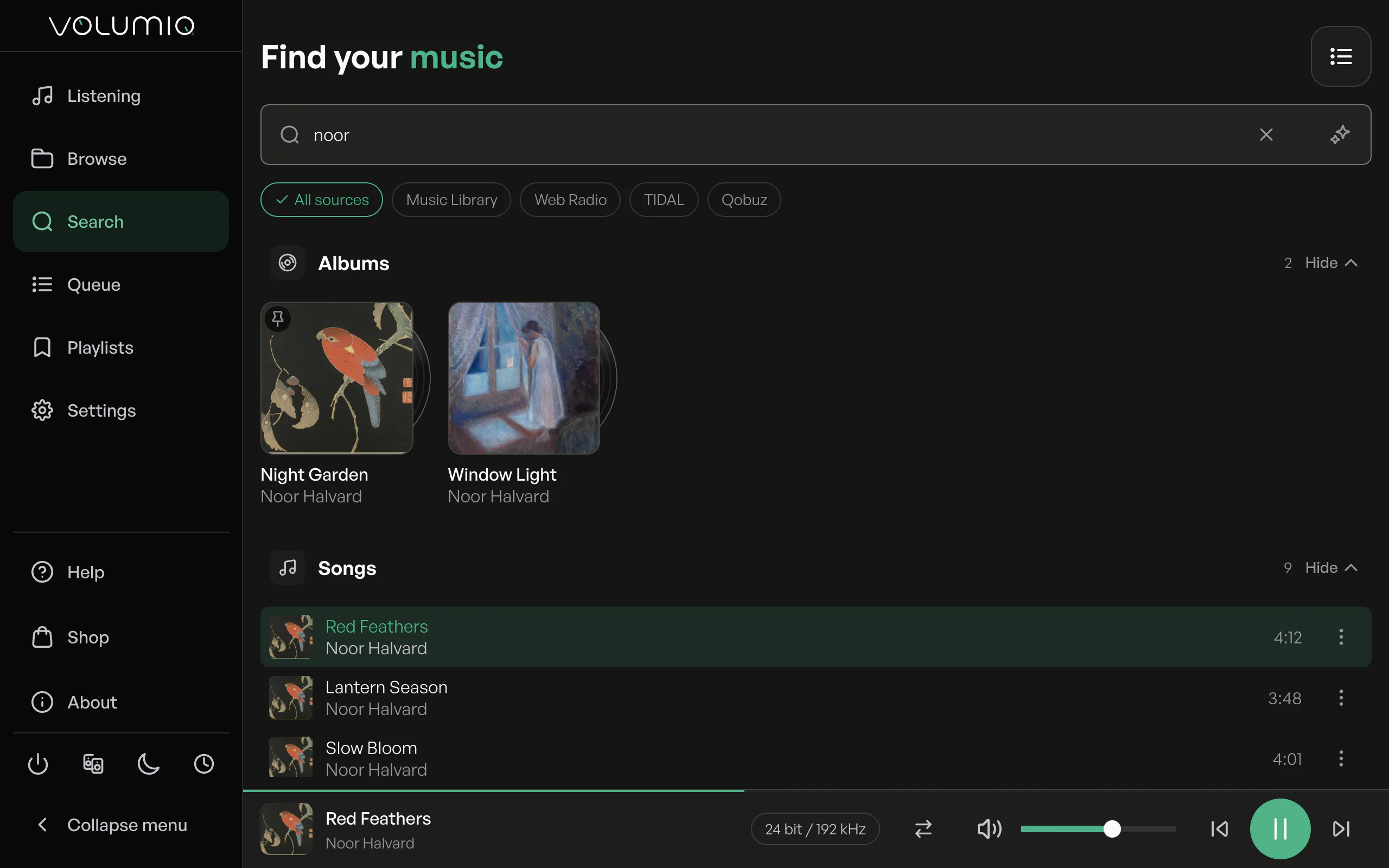Viewport: 1389px width, 868px height.
Task: Click the Songs section note icon
Action: [x=288, y=568]
